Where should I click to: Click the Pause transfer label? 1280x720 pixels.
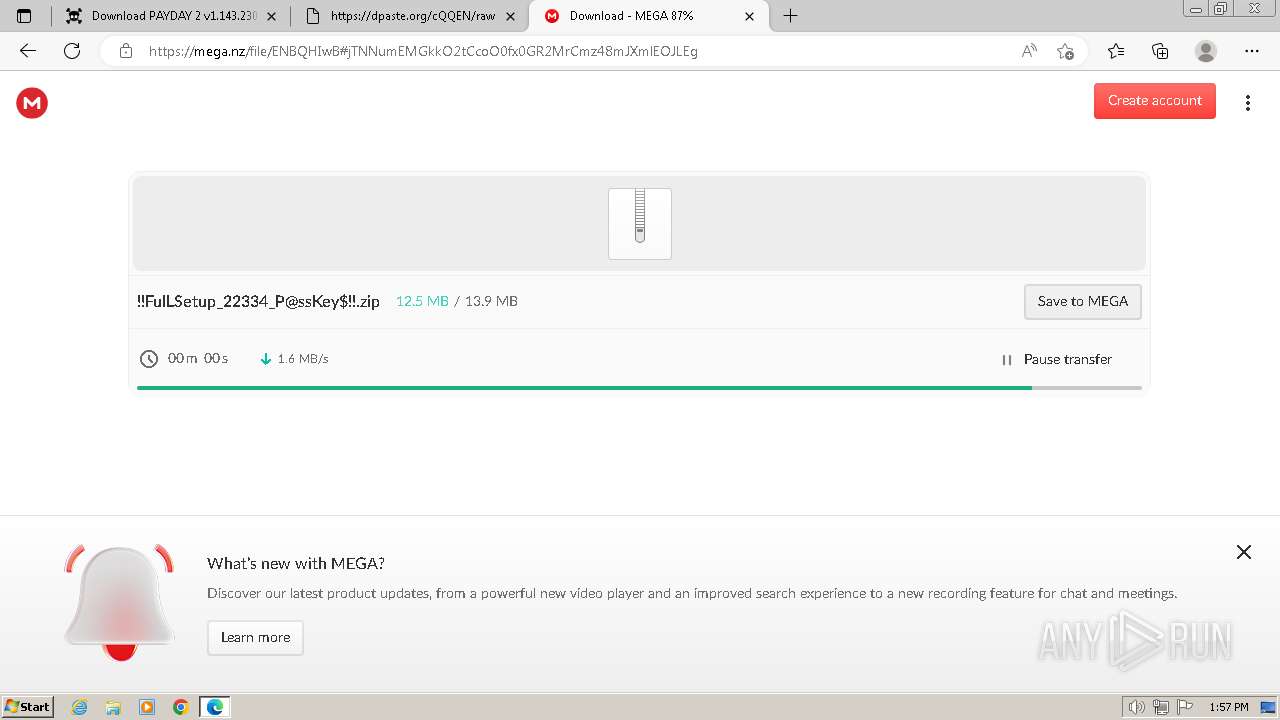pos(1068,360)
